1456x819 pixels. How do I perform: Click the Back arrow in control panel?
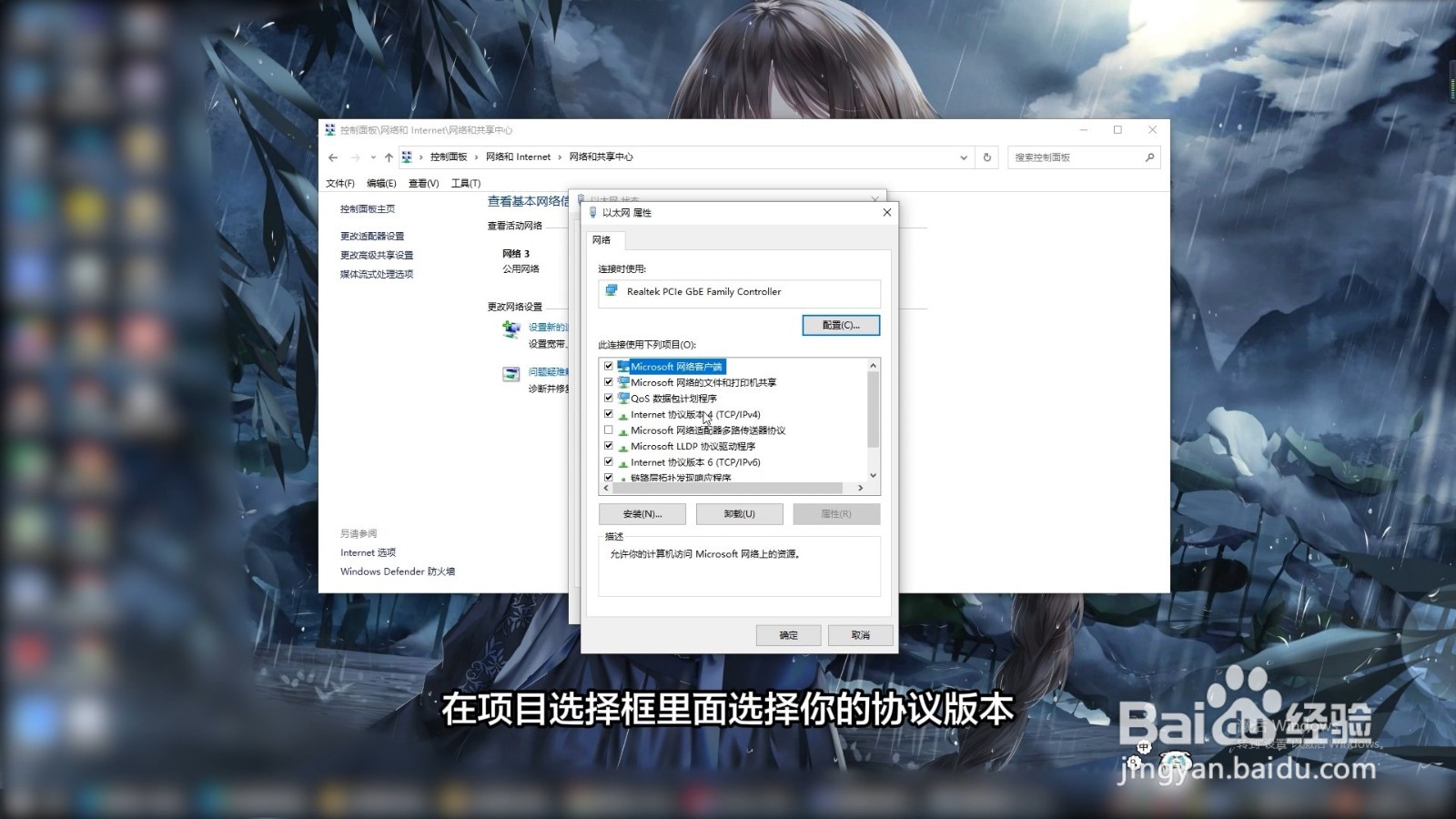tap(333, 157)
